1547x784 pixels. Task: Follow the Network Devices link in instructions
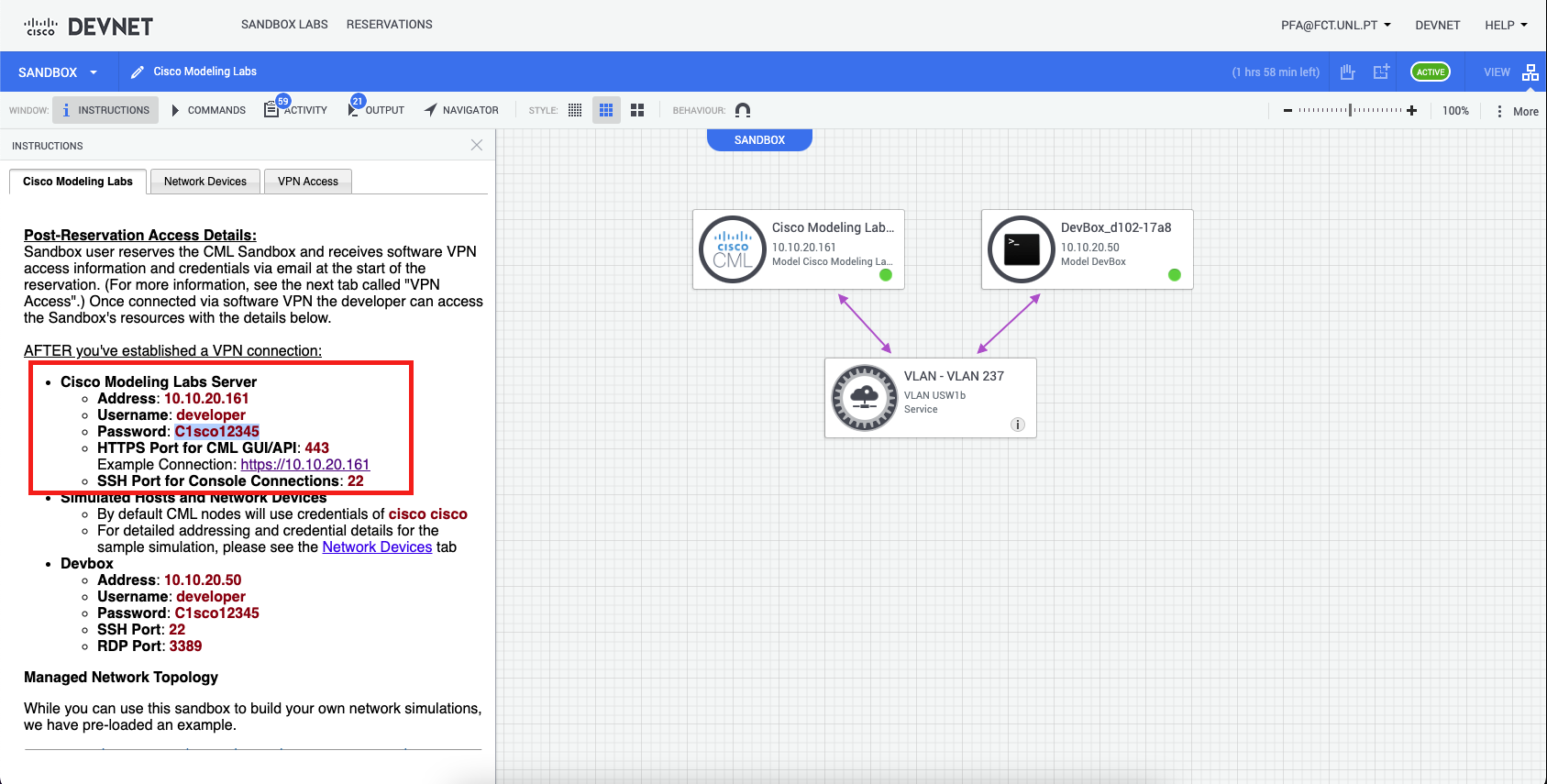pyautogui.click(x=377, y=547)
